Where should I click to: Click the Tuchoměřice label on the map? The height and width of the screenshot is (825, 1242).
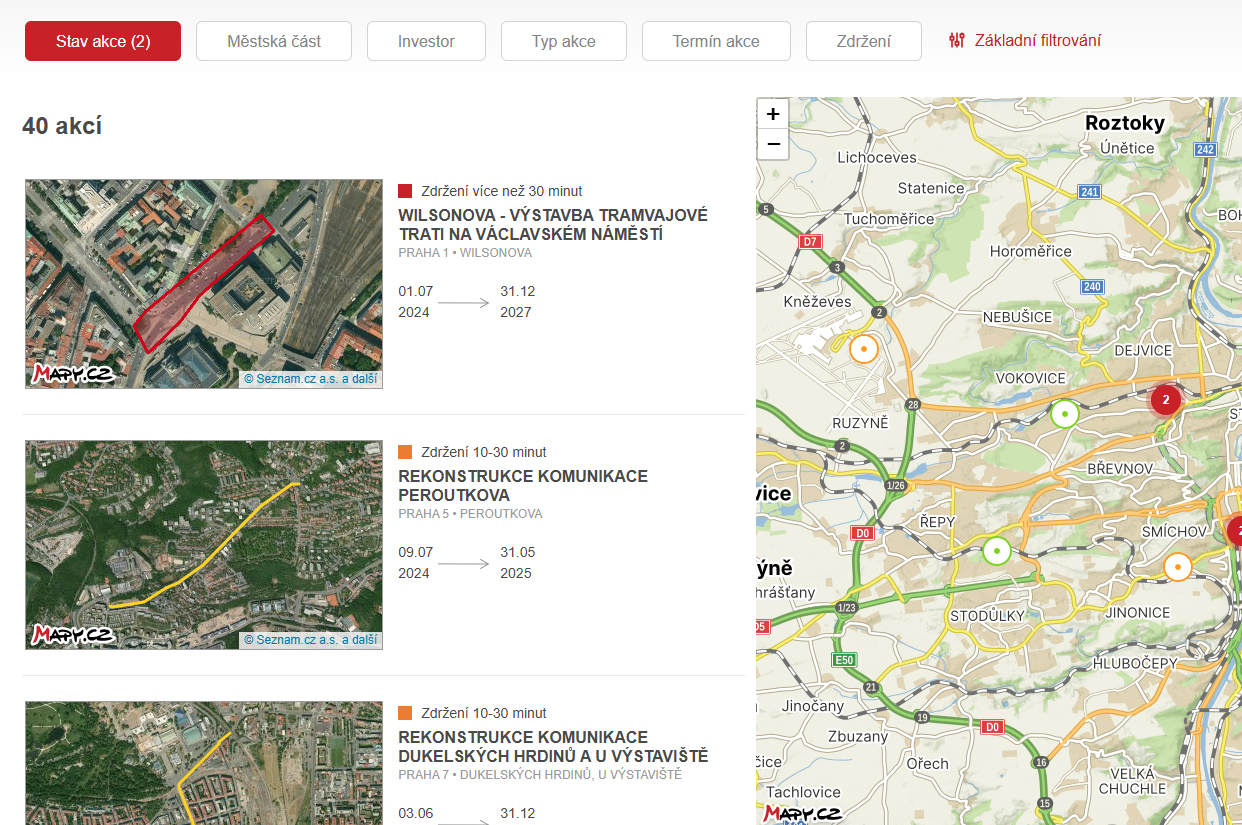(x=889, y=219)
